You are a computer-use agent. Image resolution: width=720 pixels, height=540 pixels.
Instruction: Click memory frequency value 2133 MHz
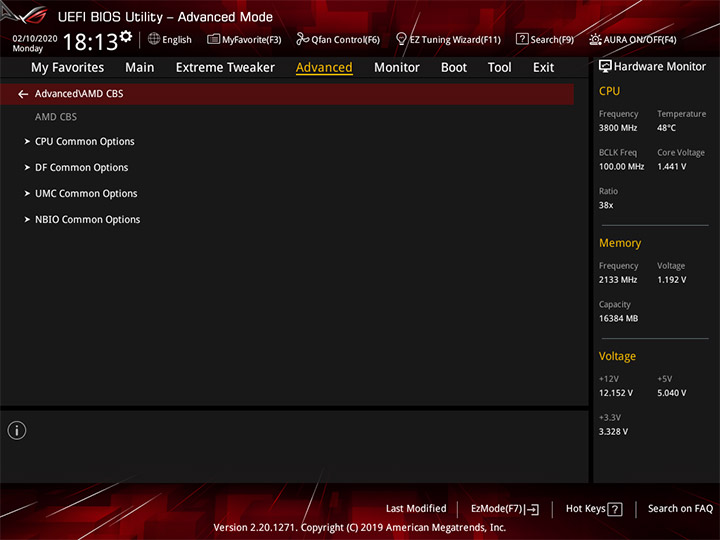coord(618,280)
